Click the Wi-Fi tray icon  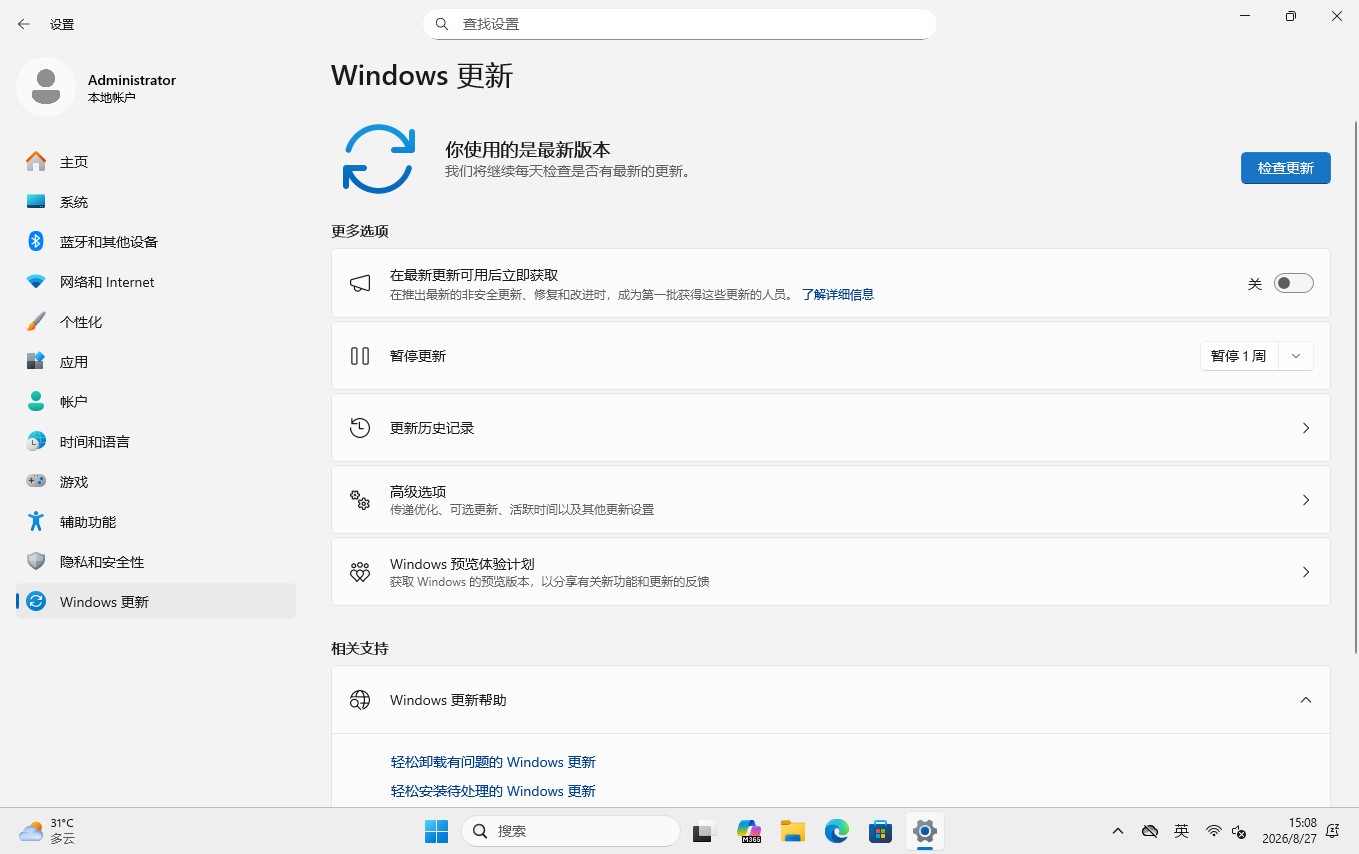pyautogui.click(x=1213, y=831)
